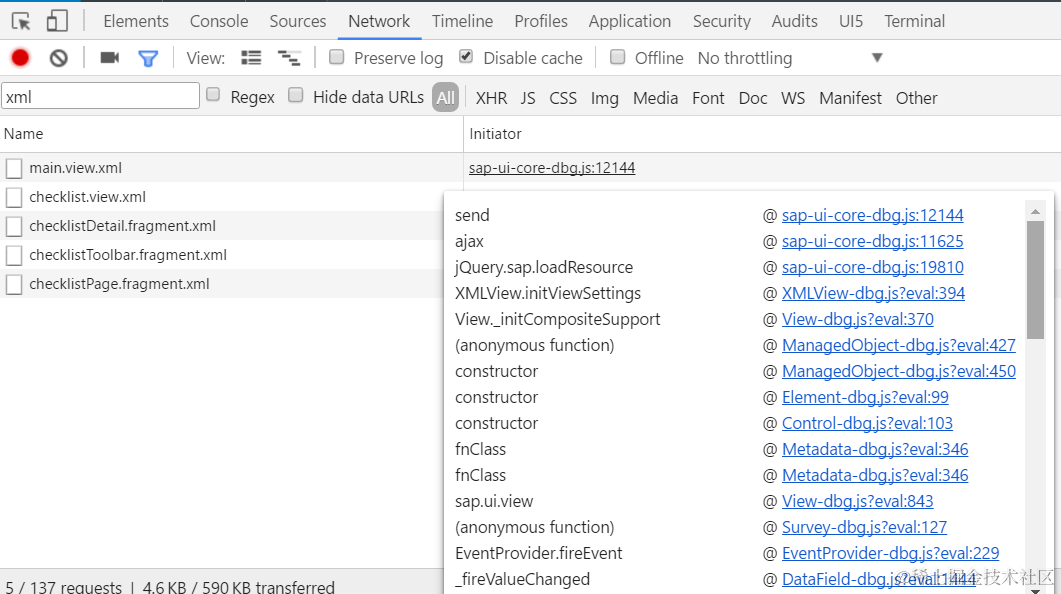Open the Application tab
The height and width of the screenshot is (594, 1061).
coord(629,21)
